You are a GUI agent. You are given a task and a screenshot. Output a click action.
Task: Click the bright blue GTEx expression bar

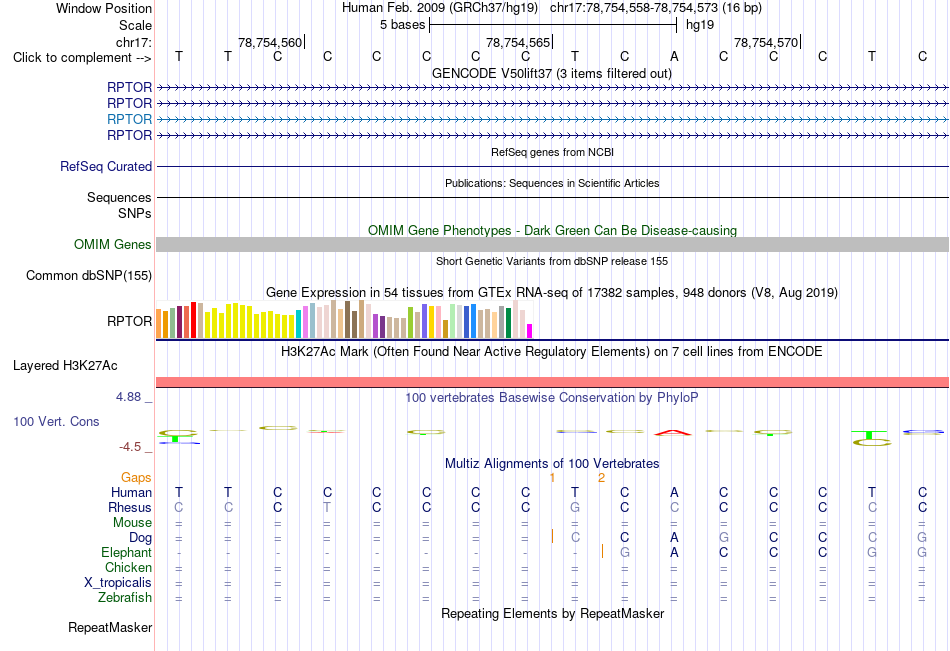473,321
